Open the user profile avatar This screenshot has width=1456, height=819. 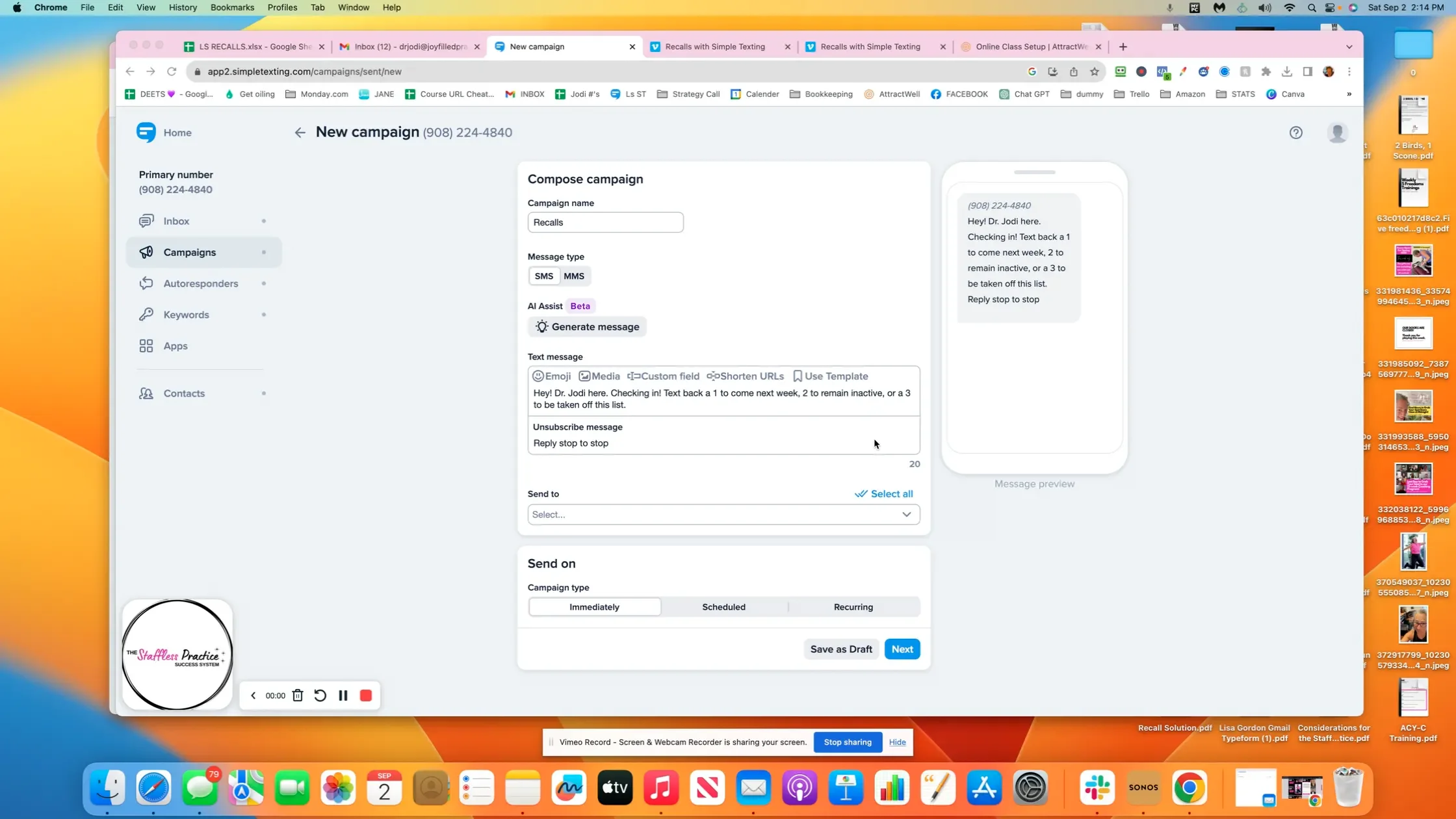pyautogui.click(x=1337, y=133)
